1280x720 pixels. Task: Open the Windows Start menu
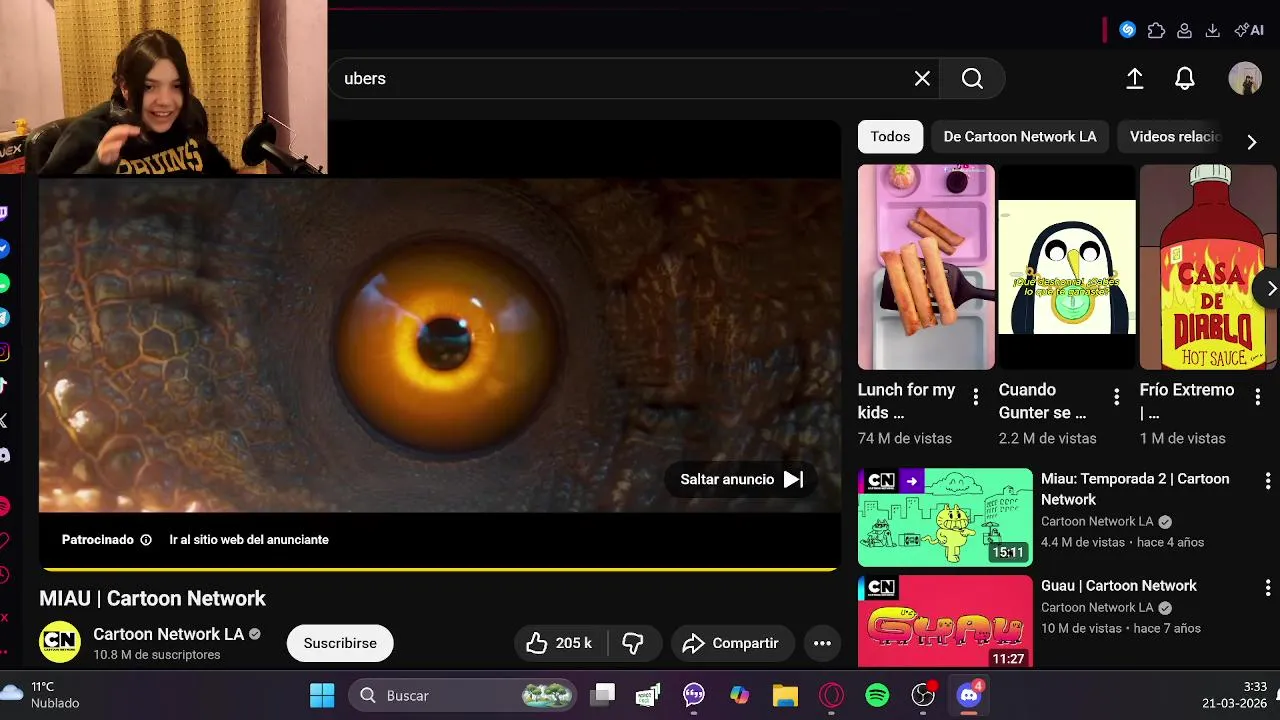click(322, 695)
